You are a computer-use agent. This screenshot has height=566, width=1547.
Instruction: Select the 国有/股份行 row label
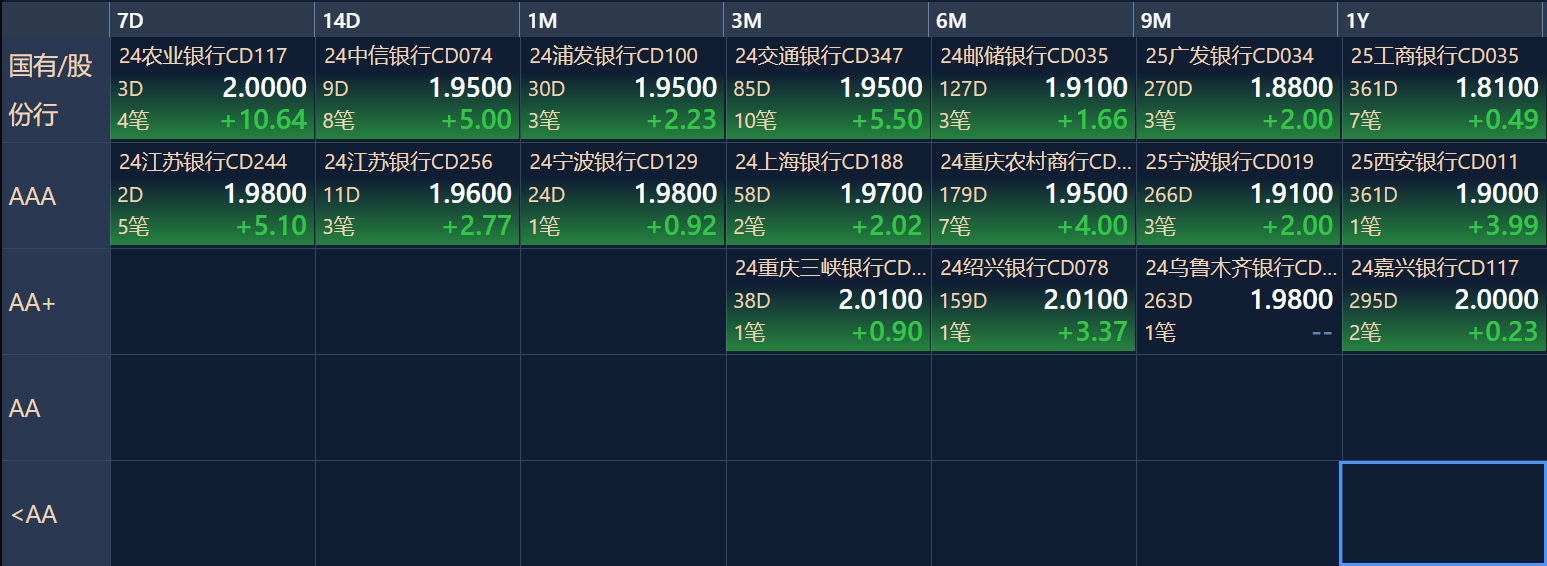click(55, 90)
